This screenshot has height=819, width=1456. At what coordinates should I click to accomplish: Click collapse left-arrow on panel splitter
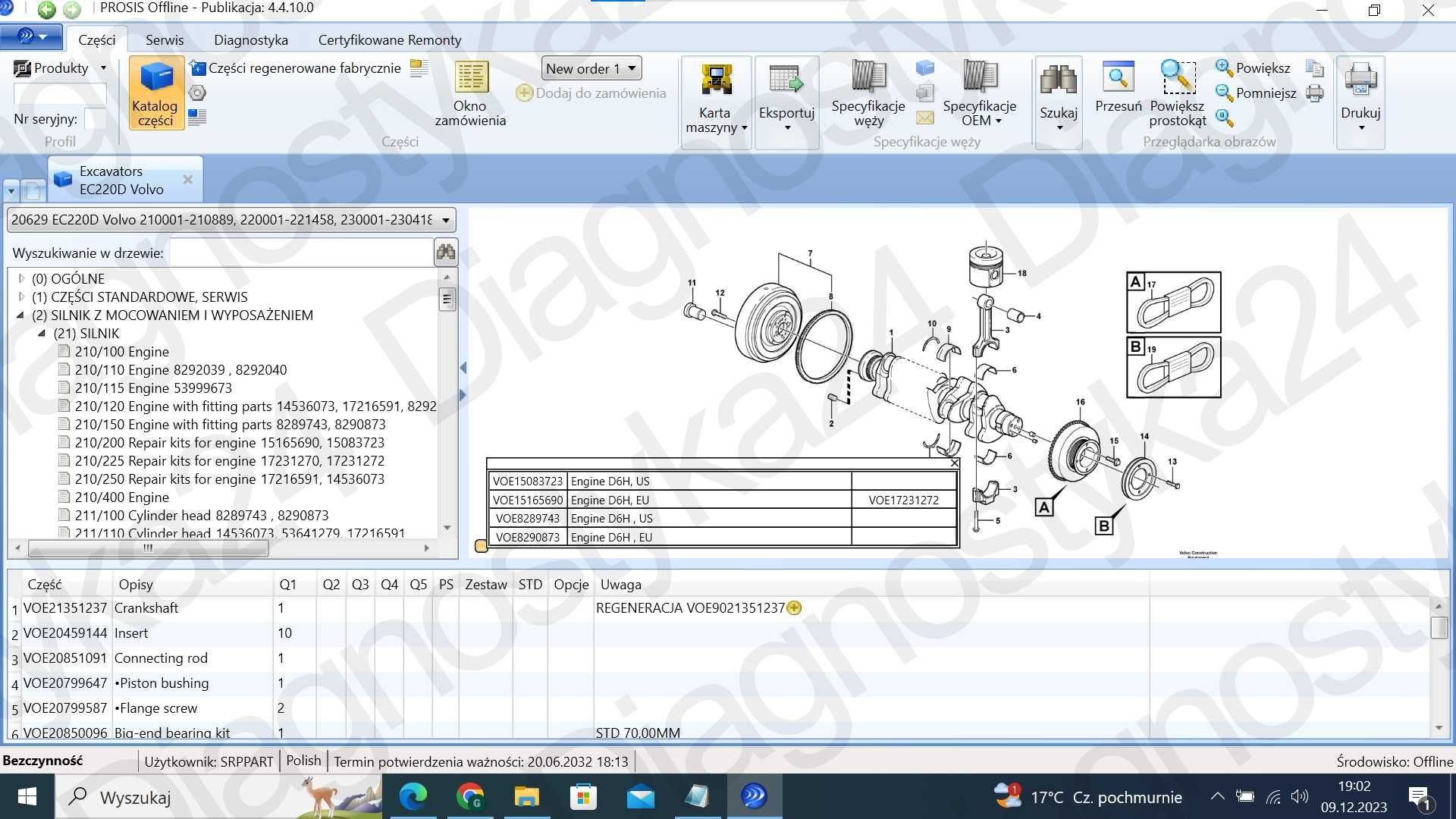pyautogui.click(x=463, y=368)
